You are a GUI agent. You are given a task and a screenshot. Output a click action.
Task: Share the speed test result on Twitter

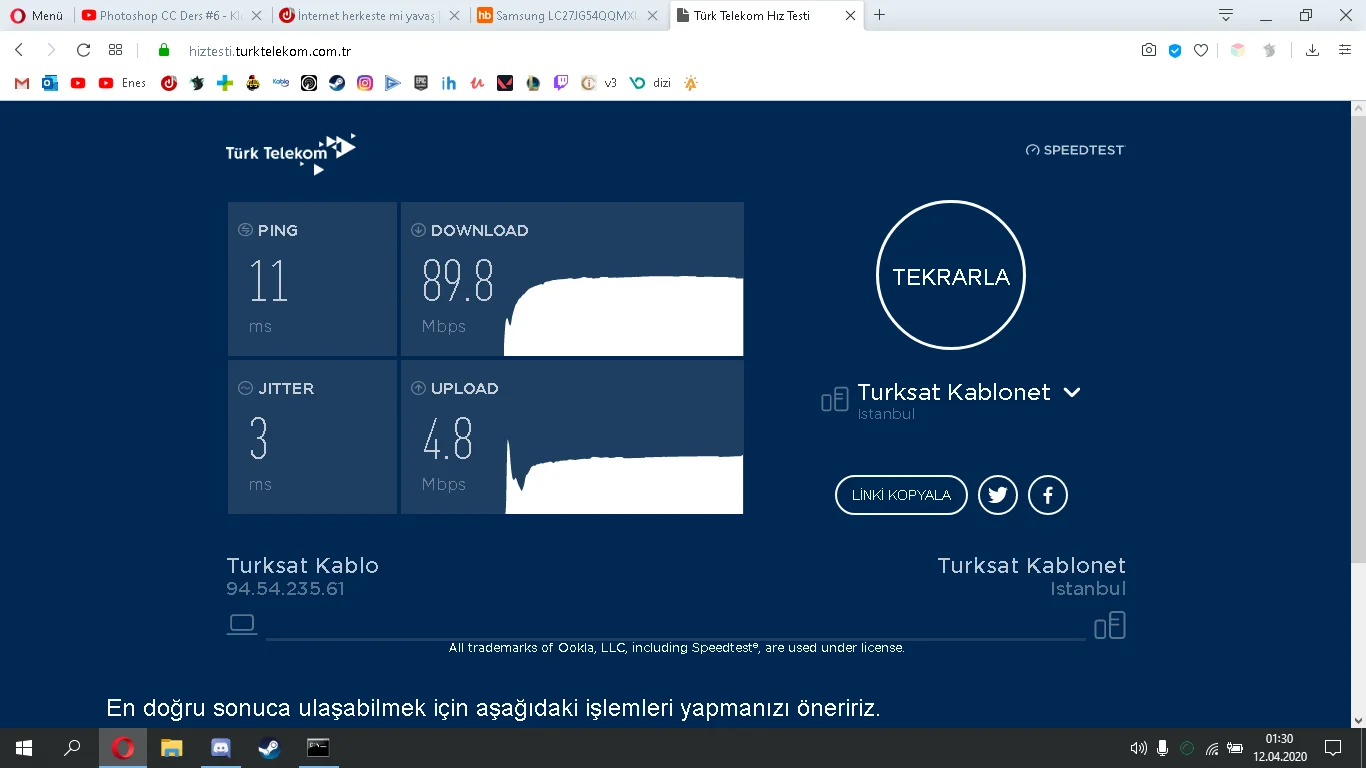click(997, 495)
